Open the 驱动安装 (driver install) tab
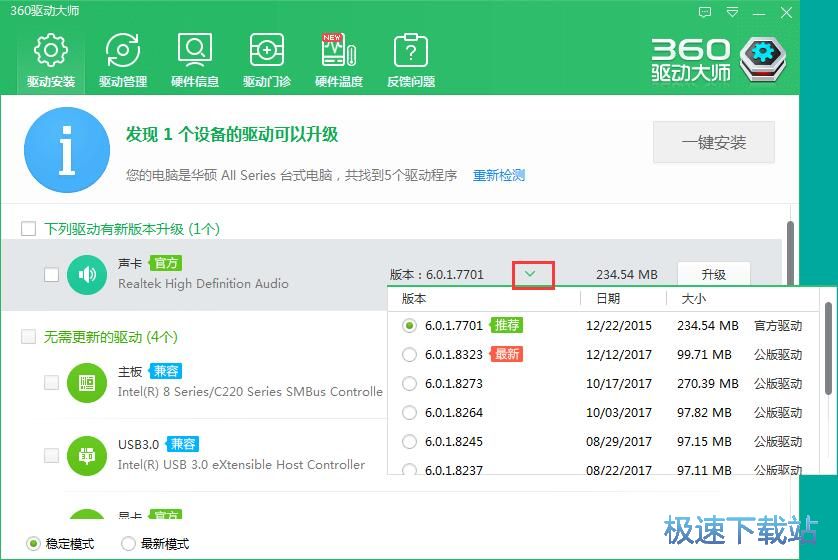The height and width of the screenshot is (560, 838). pos(51,60)
